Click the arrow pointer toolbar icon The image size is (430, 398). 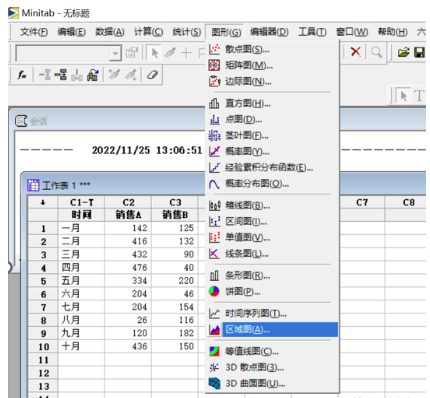155,53
